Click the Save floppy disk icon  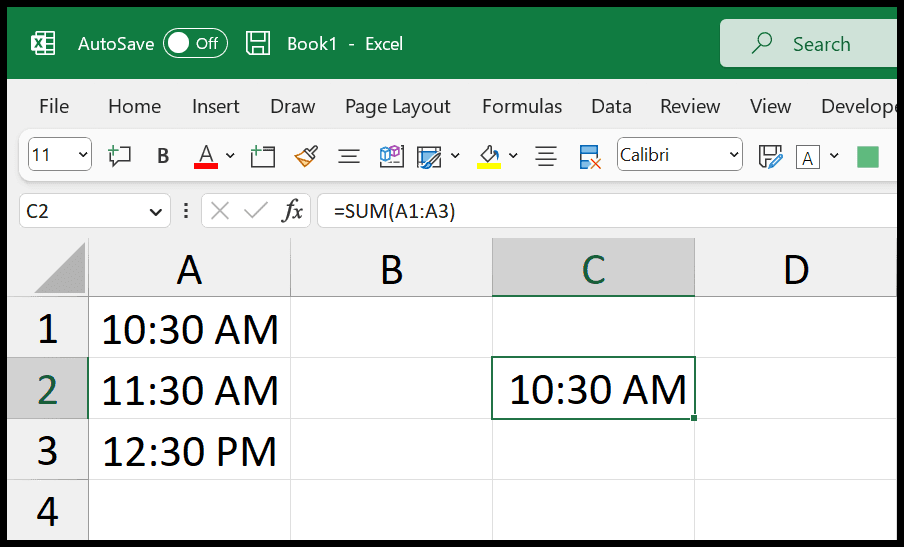(258, 43)
